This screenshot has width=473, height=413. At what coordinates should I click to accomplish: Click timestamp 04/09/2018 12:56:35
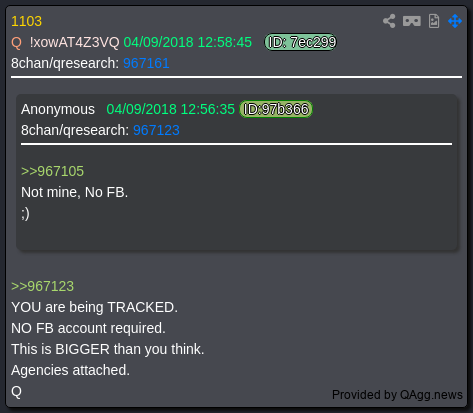(170, 109)
